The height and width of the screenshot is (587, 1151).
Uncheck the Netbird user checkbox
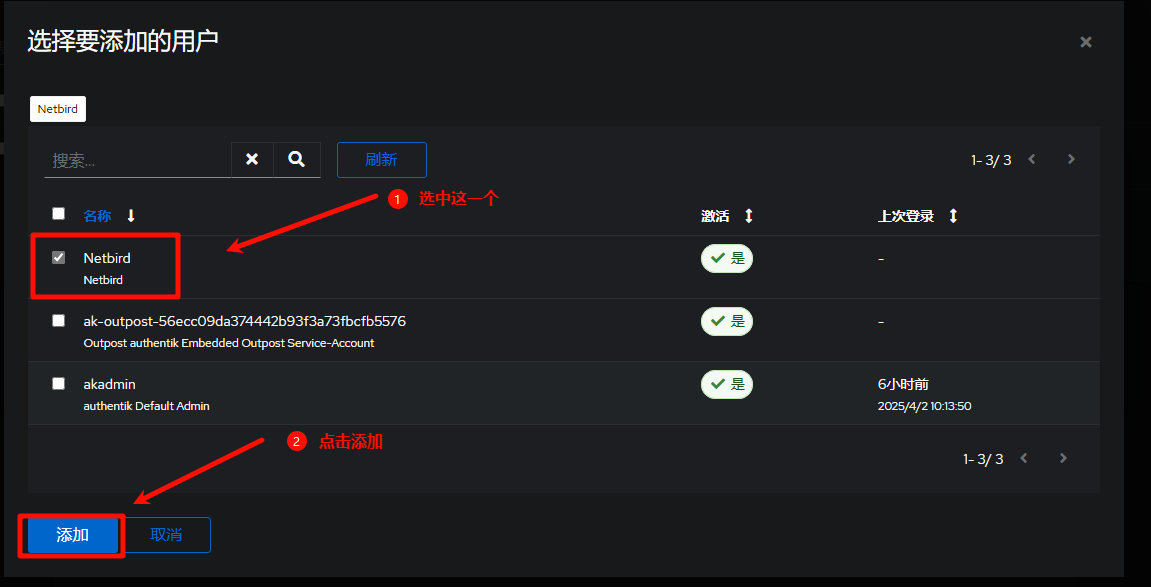[x=59, y=258]
